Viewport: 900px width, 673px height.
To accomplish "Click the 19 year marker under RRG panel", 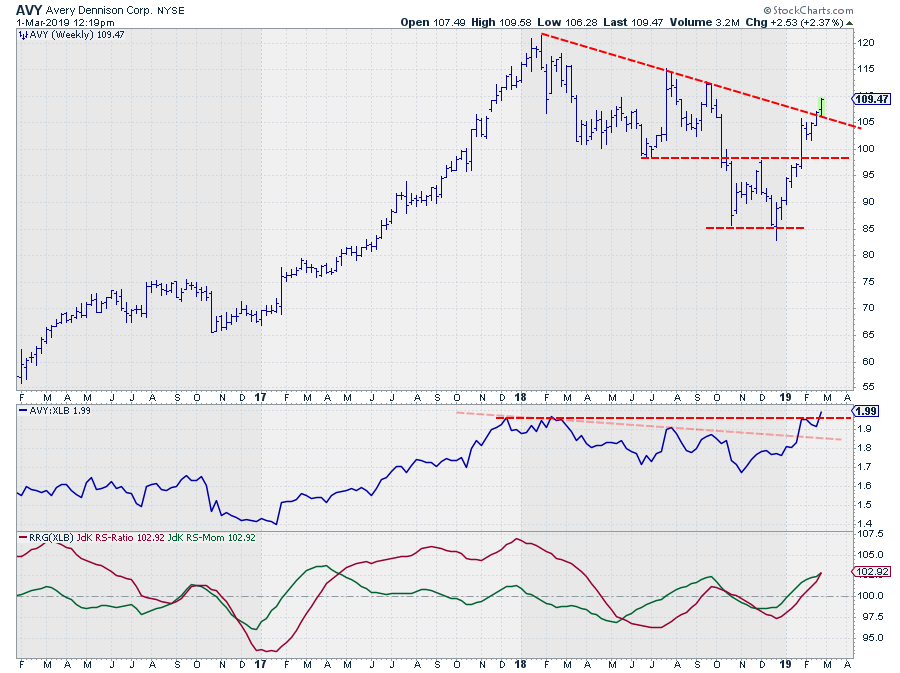I will [x=785, y=664].
